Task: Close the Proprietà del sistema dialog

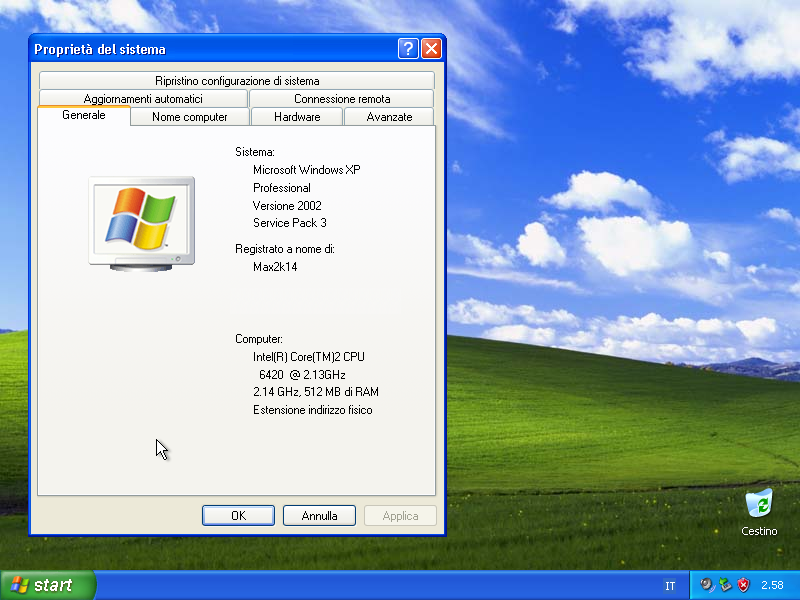Action: click(432, 49)
